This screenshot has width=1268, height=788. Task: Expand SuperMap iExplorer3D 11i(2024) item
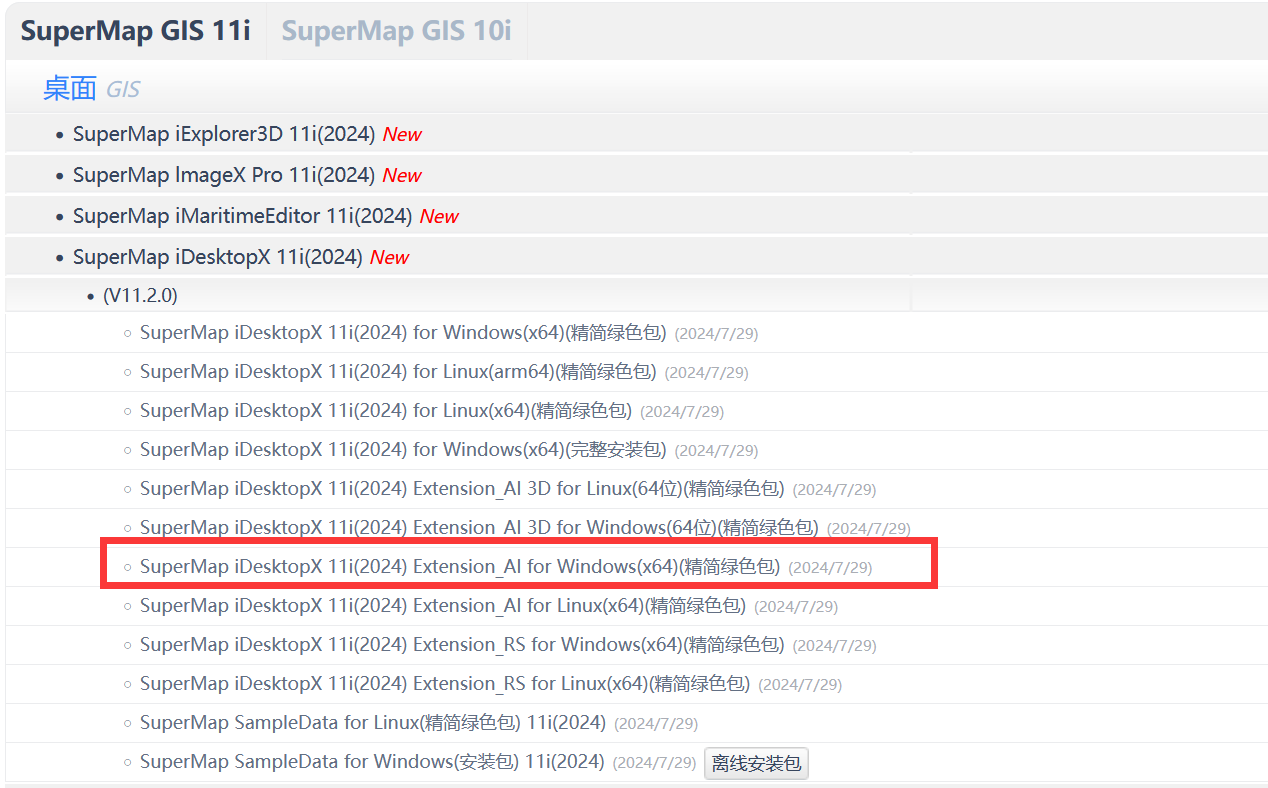pos(224,134)
